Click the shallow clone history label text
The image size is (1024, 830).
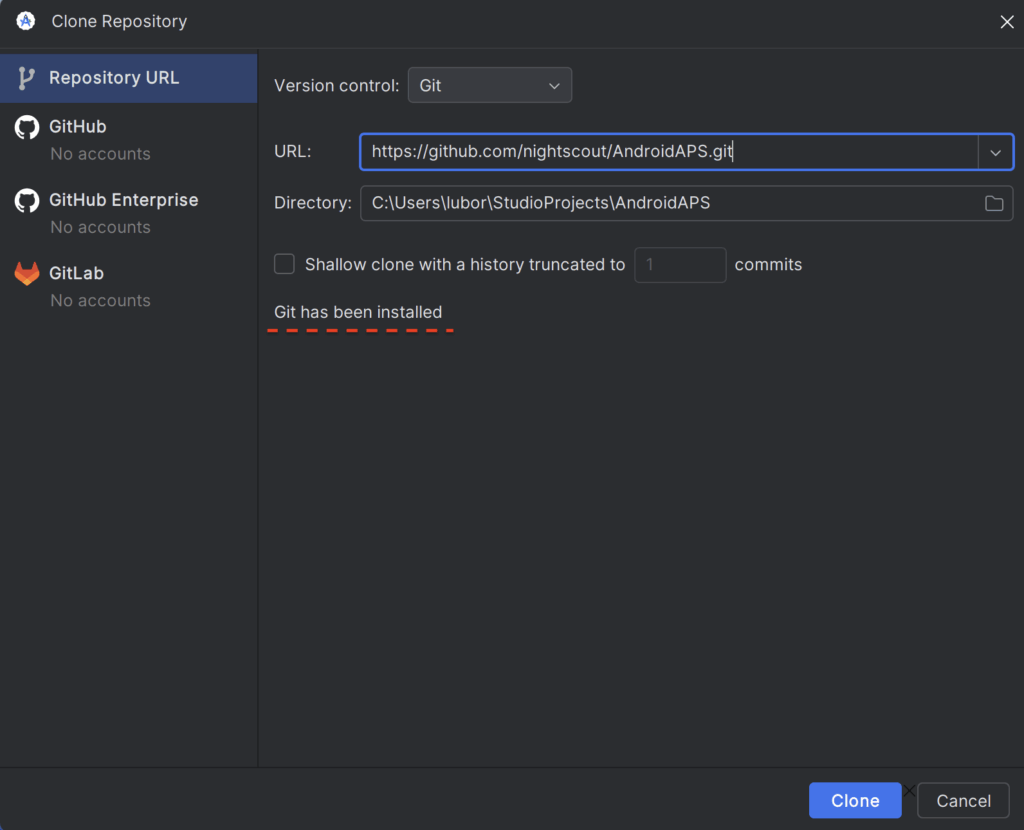point(464,265)
